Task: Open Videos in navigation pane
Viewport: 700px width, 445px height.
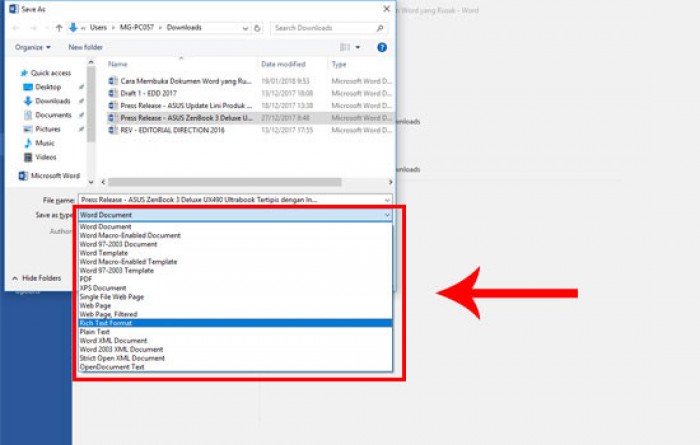Action: [46, 157]
